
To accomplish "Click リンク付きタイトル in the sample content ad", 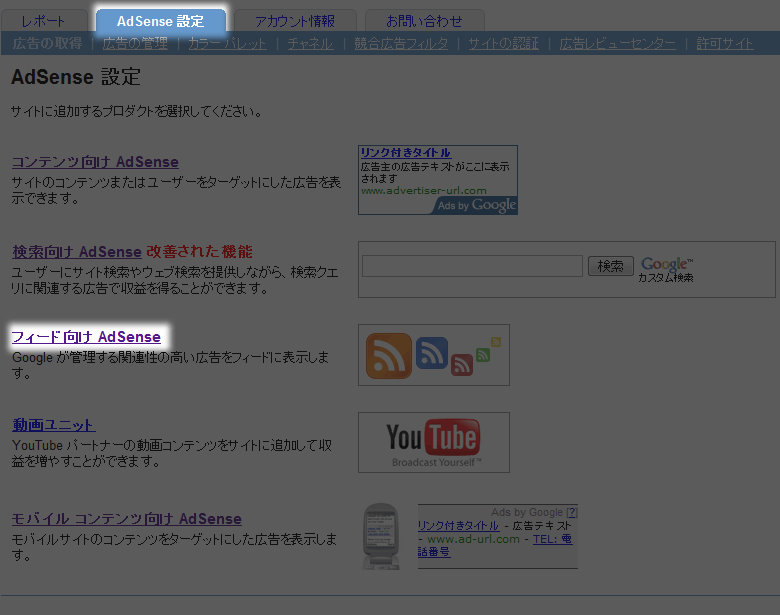I will tap(405, 152).
